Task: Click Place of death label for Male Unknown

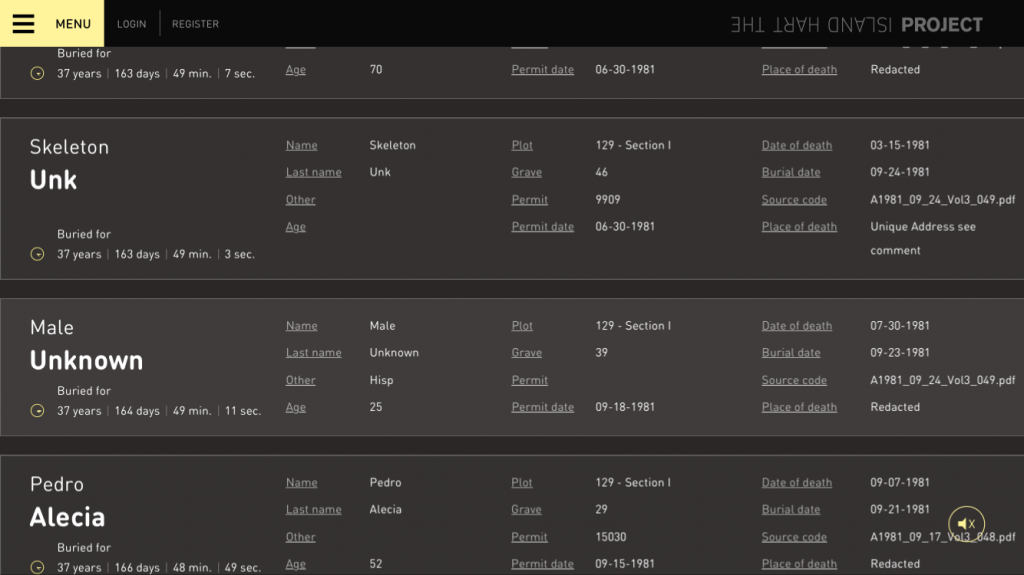Action: pos(799,408)
